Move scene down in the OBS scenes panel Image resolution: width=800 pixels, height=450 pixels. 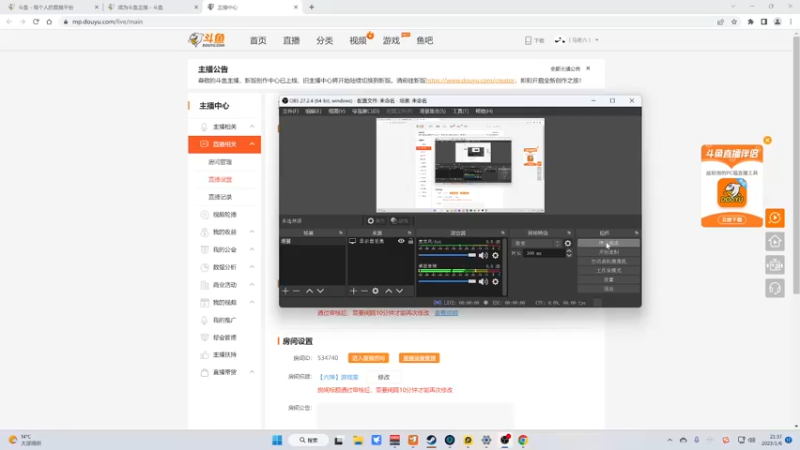click(x=320, y=291)
